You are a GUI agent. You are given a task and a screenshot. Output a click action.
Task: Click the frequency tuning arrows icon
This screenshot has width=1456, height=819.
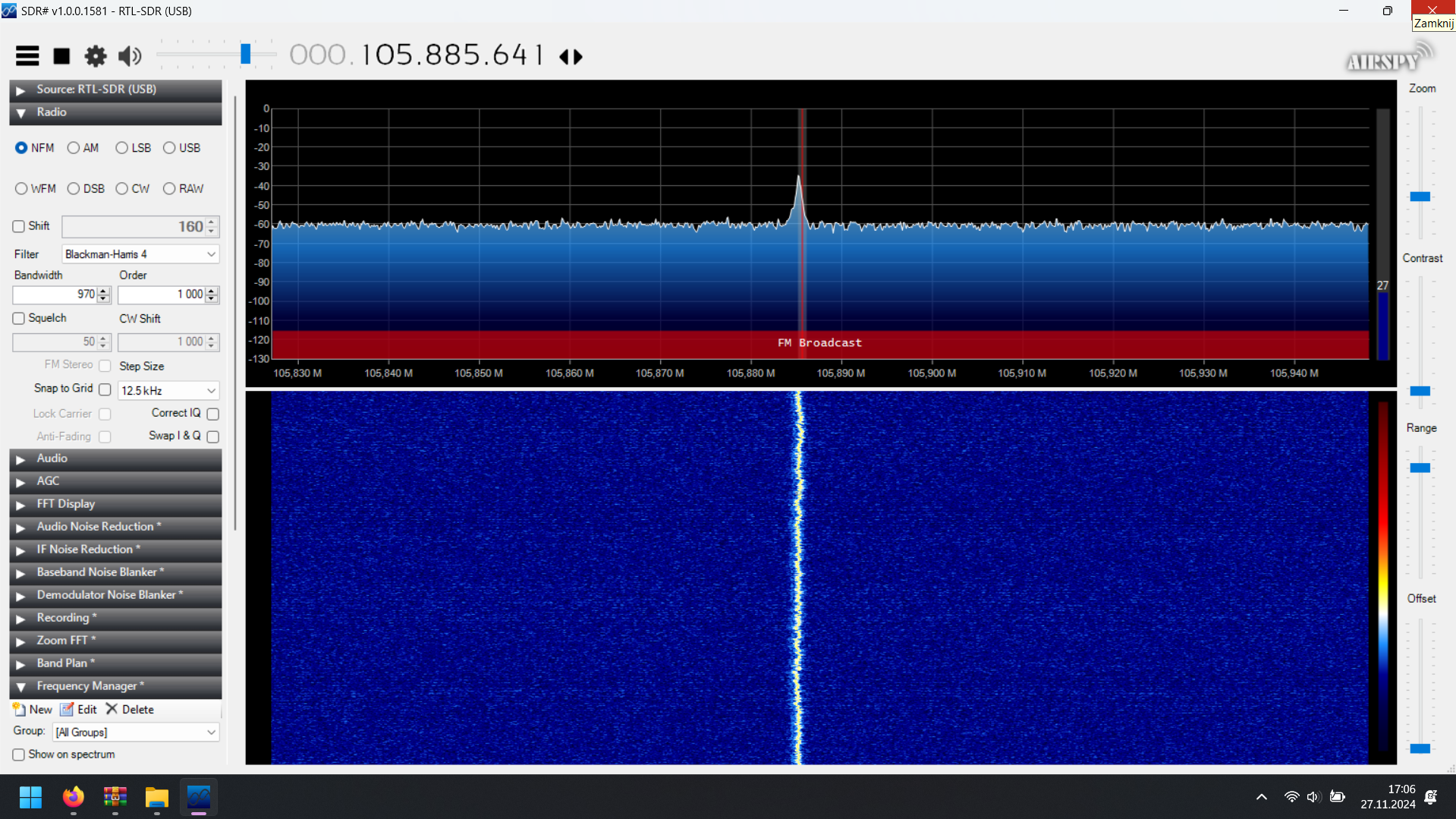(571, 57)
